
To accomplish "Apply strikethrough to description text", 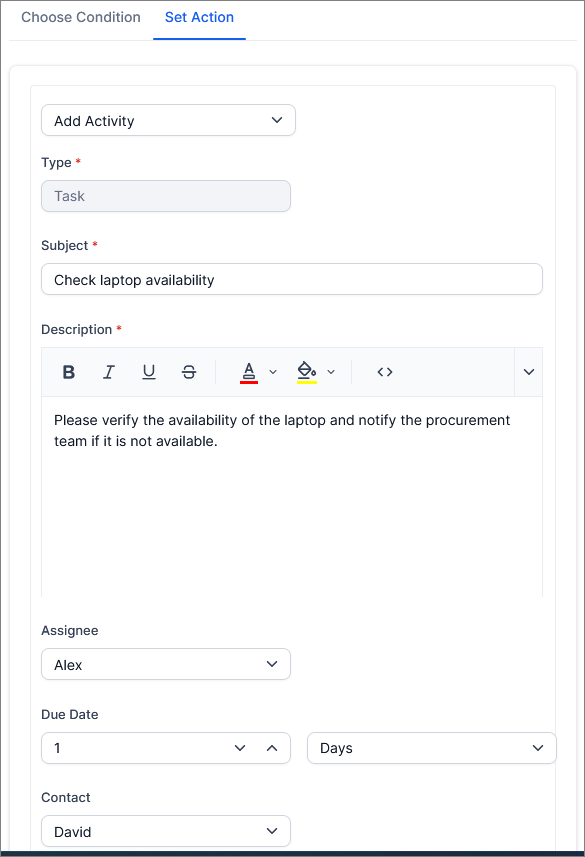I will click(189, 372).
